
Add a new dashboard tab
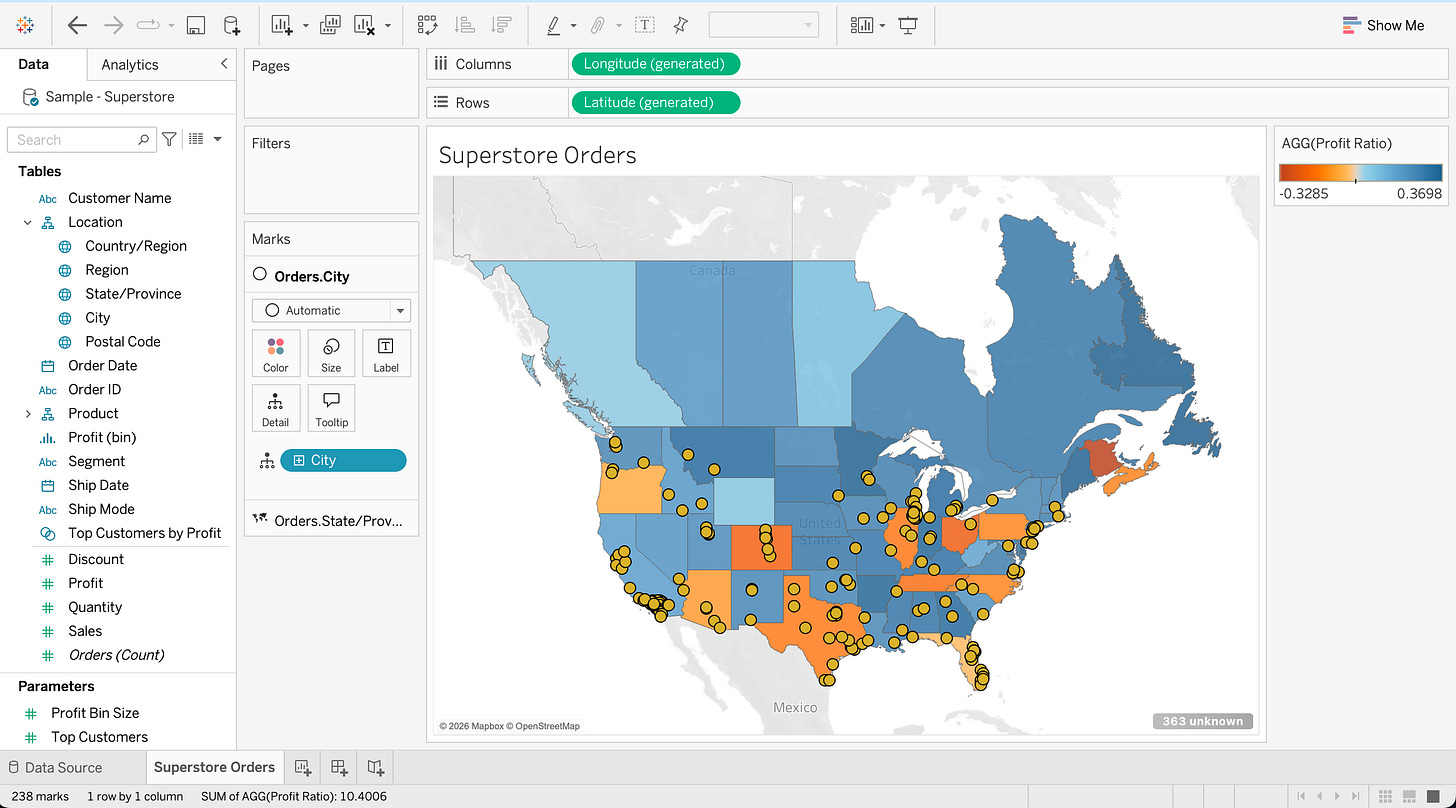click(339, 768)
